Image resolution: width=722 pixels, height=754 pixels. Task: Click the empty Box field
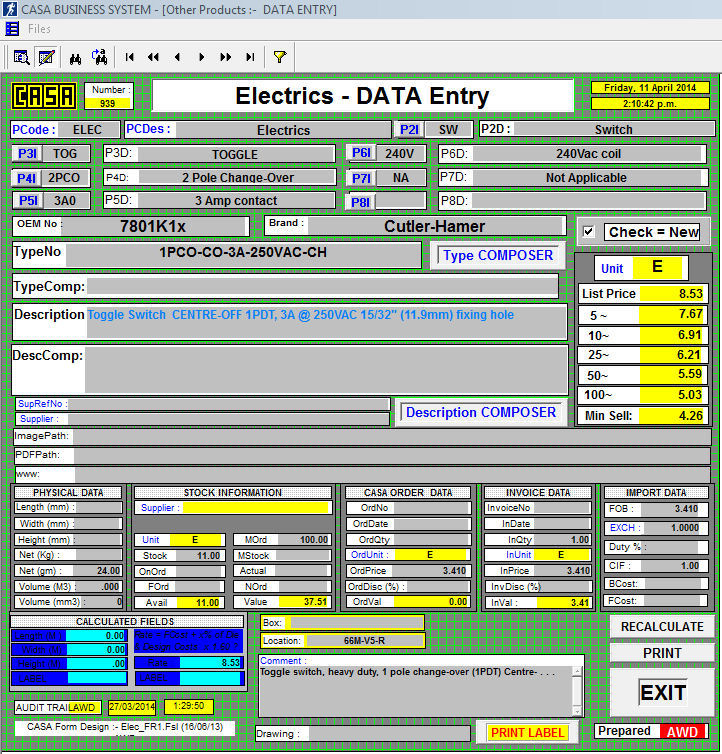(356, 623)
